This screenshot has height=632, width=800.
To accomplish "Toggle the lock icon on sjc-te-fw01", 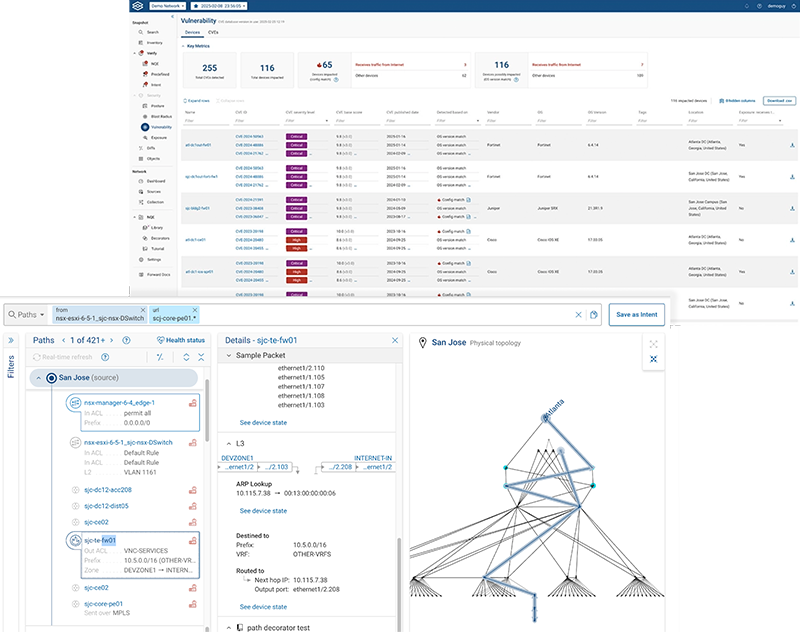I will (x=195, y=541).
